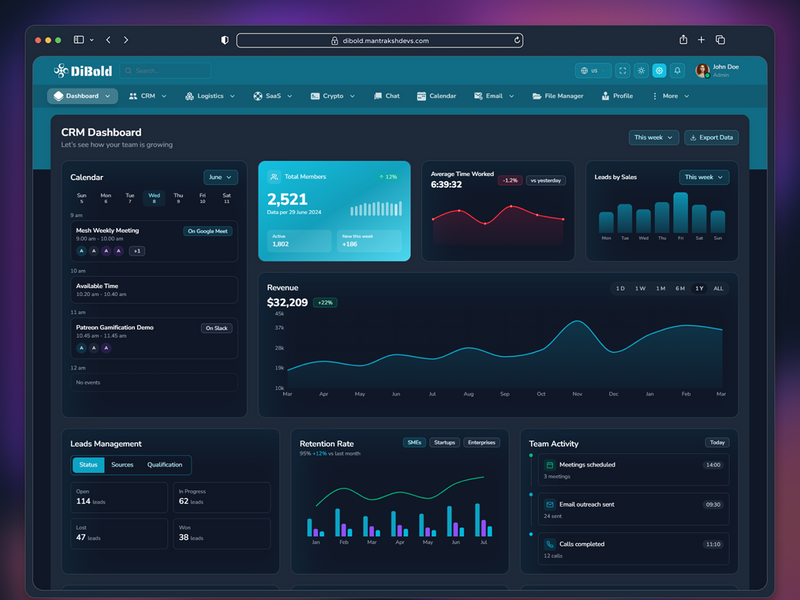This screenshot has width=800, height=600.
Task: Switch to the Sources tab
Action: pyautogui.click(x=122, y=465)
